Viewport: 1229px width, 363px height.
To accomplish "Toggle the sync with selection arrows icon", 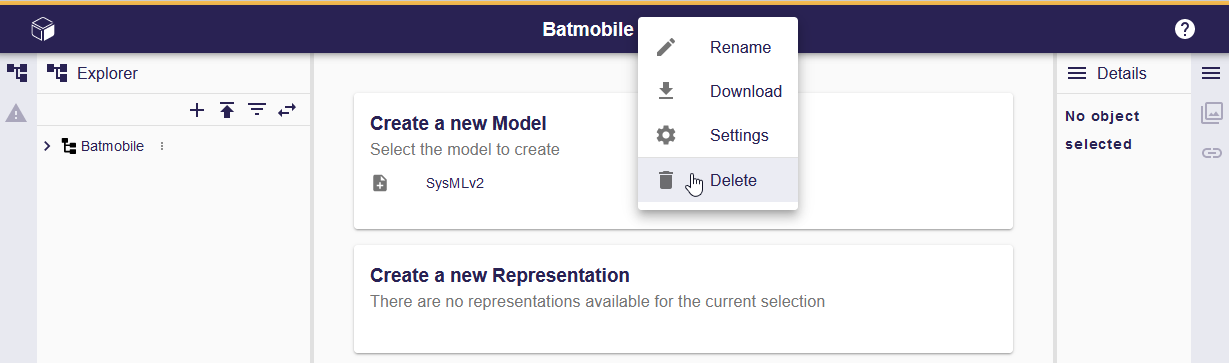I will [287, 110].
